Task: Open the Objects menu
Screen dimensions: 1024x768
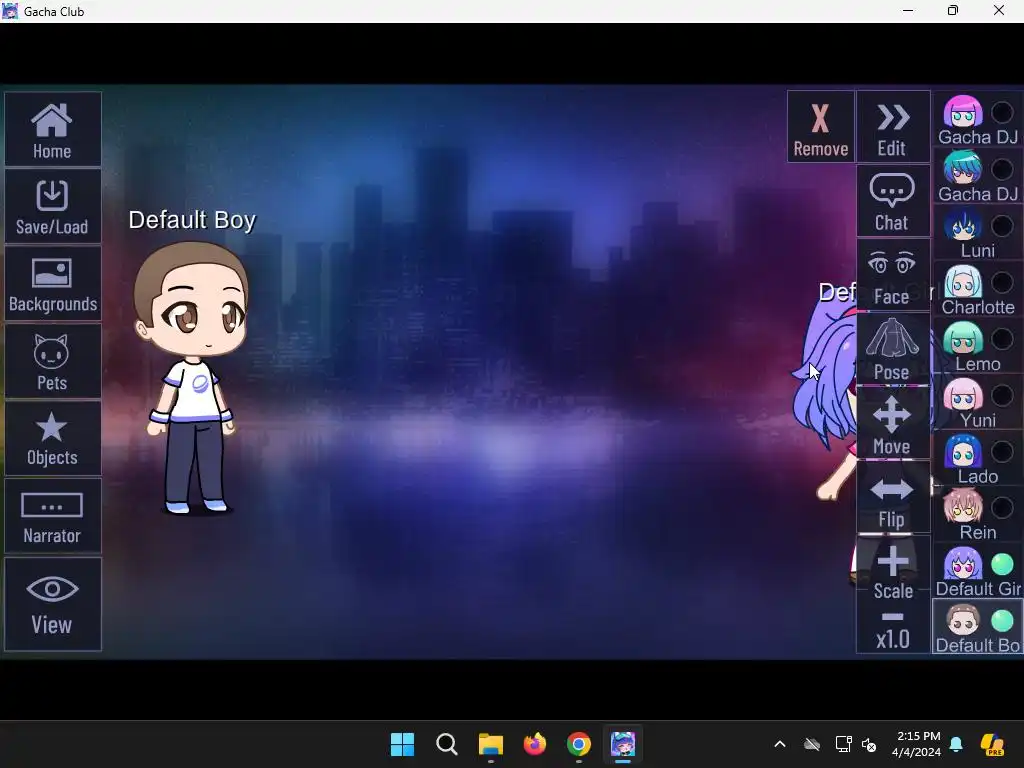Action: tap(52, 438)
